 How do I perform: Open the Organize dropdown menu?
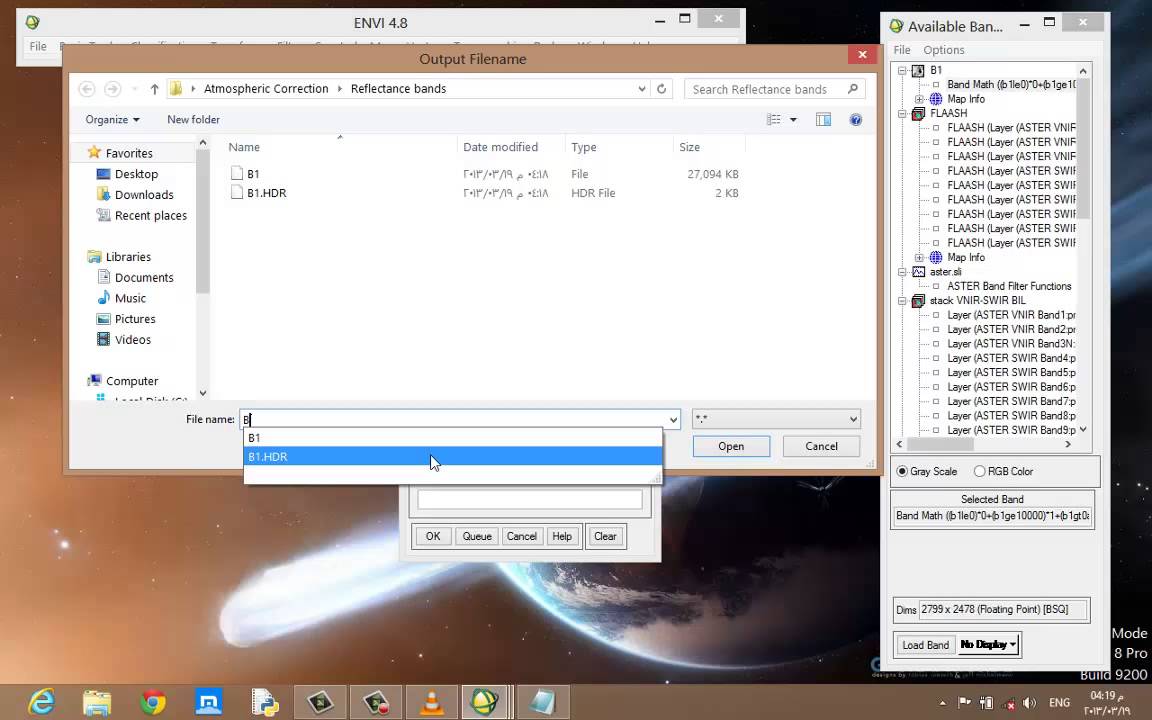tap(112, 119)
